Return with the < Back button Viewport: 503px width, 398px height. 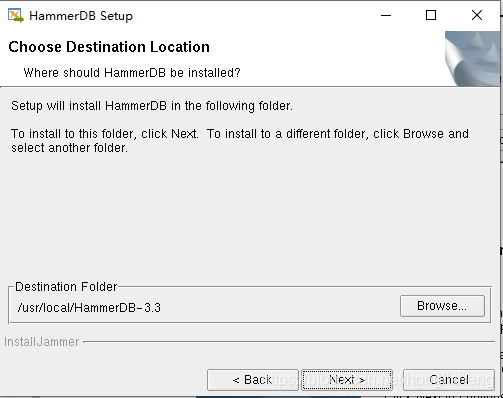click(x=253, y=380)
